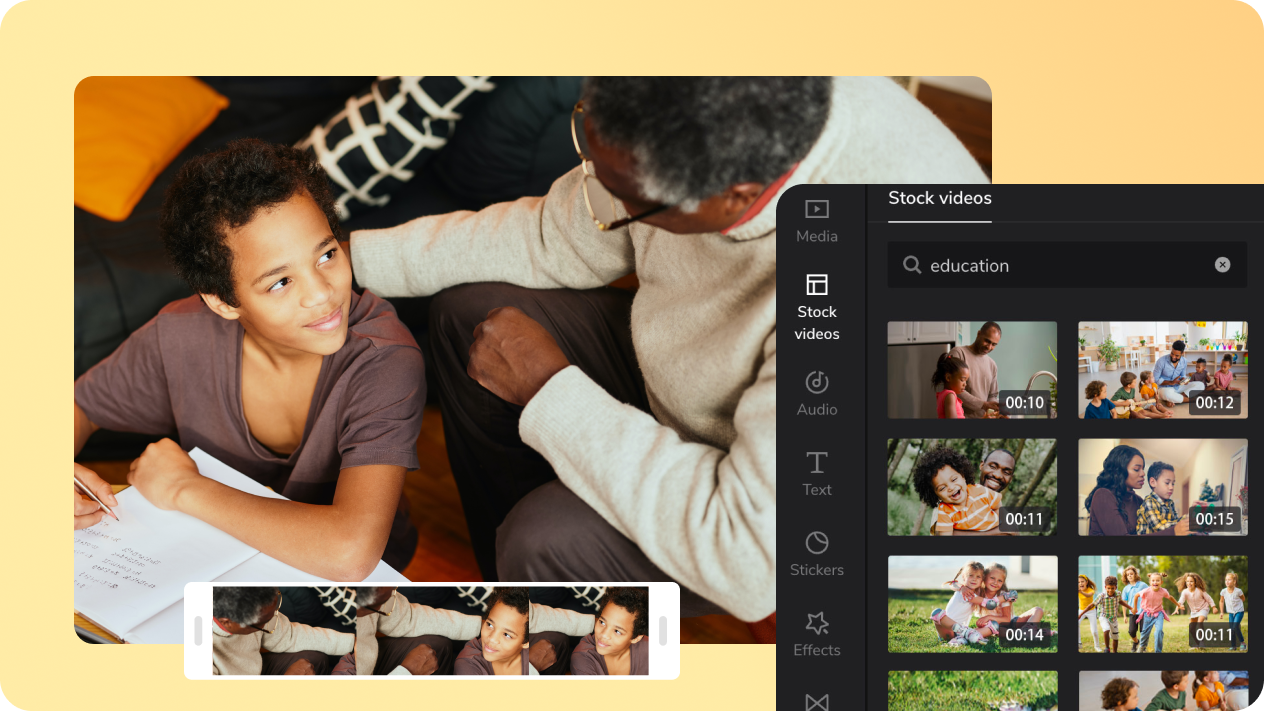Click the 00:14 duration badge

click(x=1024, y=635)
